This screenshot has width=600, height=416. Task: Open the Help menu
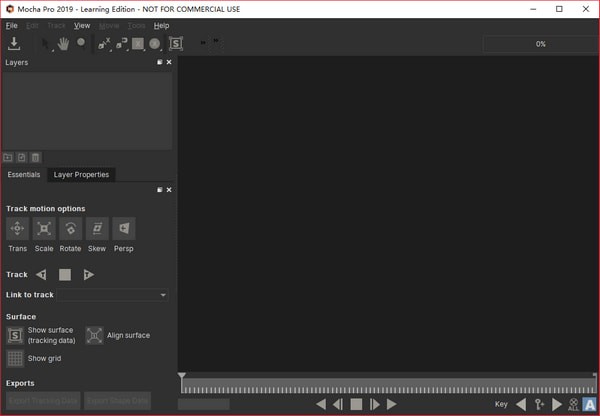pyautogui.click(x=161, y=26)
